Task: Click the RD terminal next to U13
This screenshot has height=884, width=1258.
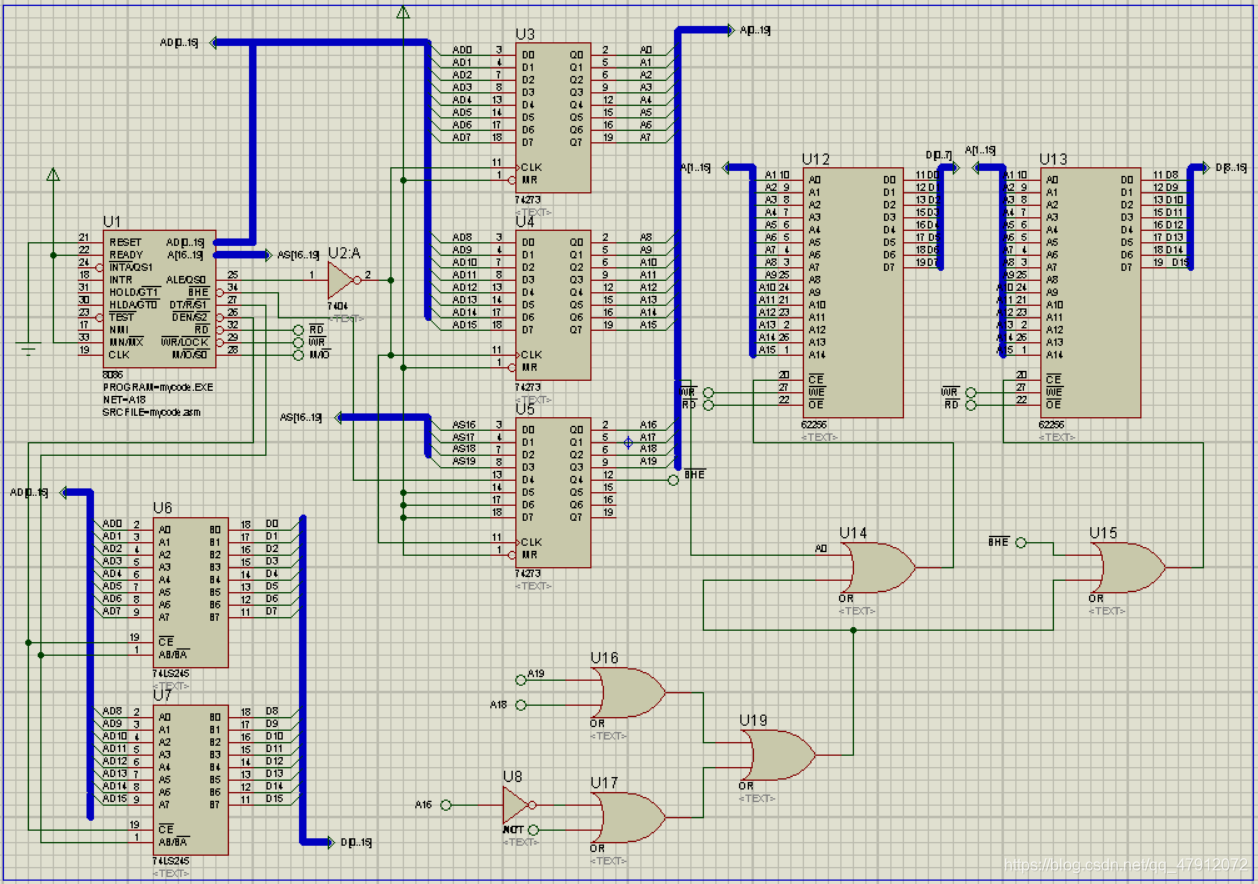Action: [x=971, y=405]
